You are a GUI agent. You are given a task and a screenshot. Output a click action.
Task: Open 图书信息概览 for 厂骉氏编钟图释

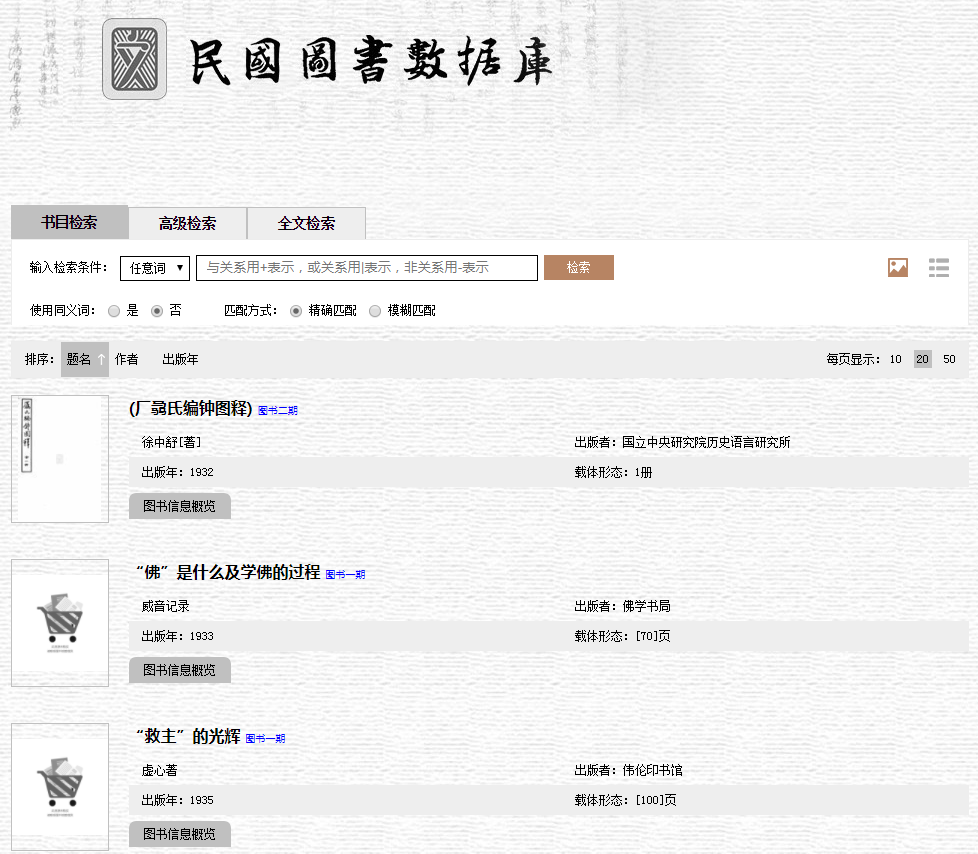tap(180, 506)
